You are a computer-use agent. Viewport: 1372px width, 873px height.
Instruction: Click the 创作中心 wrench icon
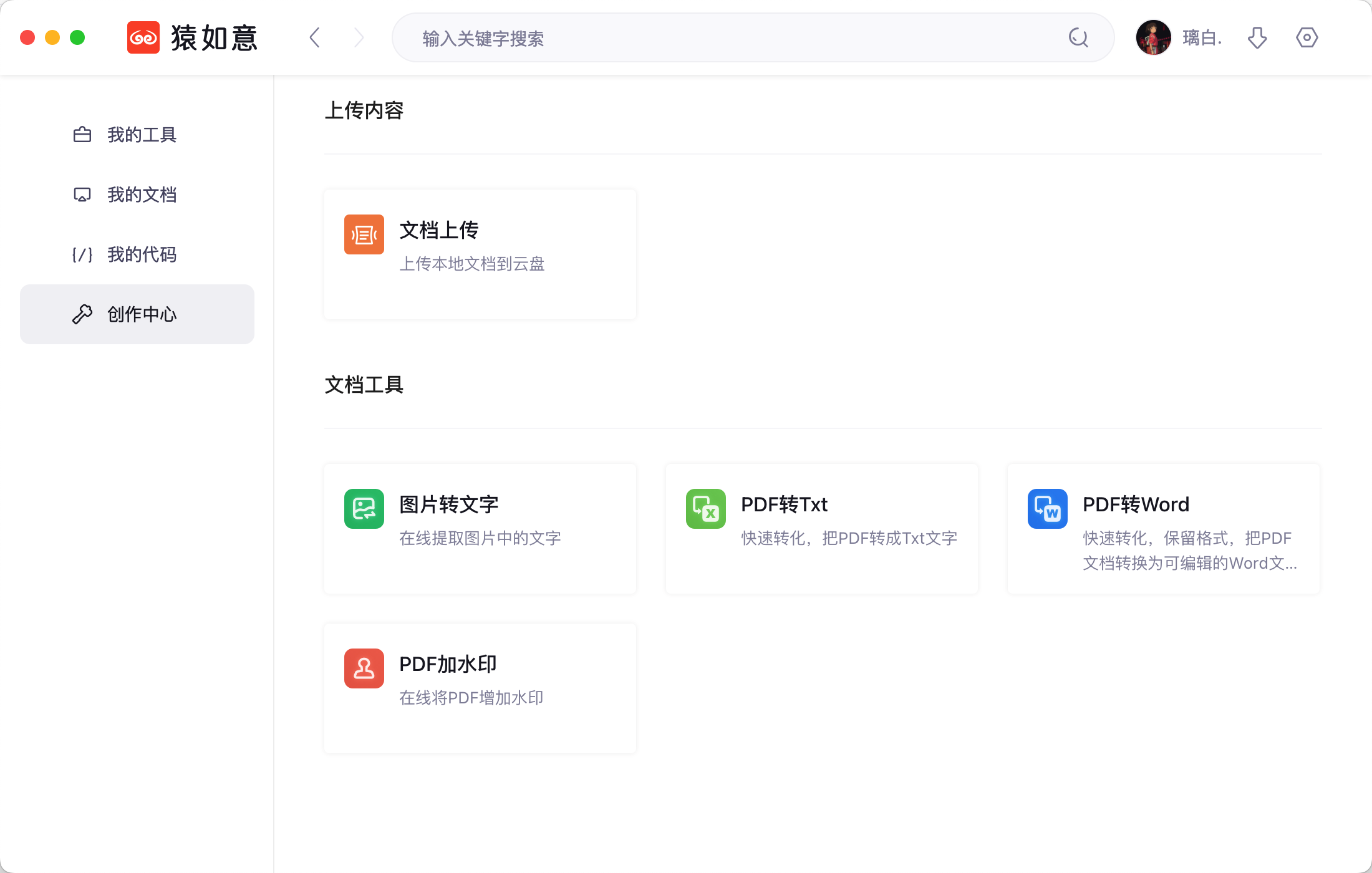point(82,314)
